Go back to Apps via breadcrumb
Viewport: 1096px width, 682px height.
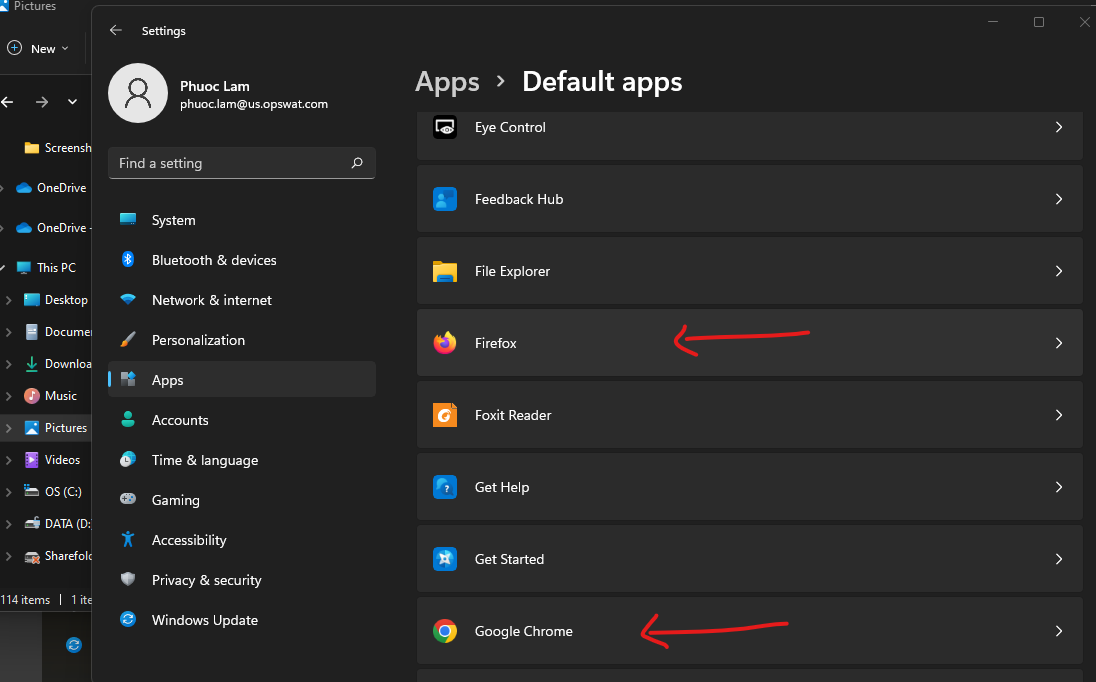click(447, 82)
